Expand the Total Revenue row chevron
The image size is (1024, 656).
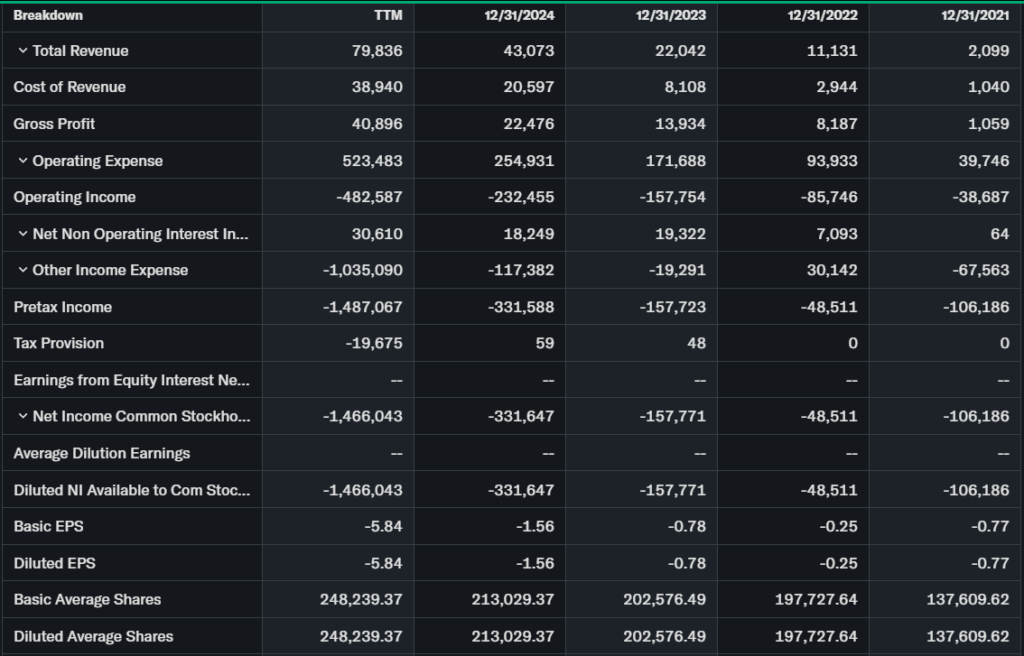pos(22,51)
